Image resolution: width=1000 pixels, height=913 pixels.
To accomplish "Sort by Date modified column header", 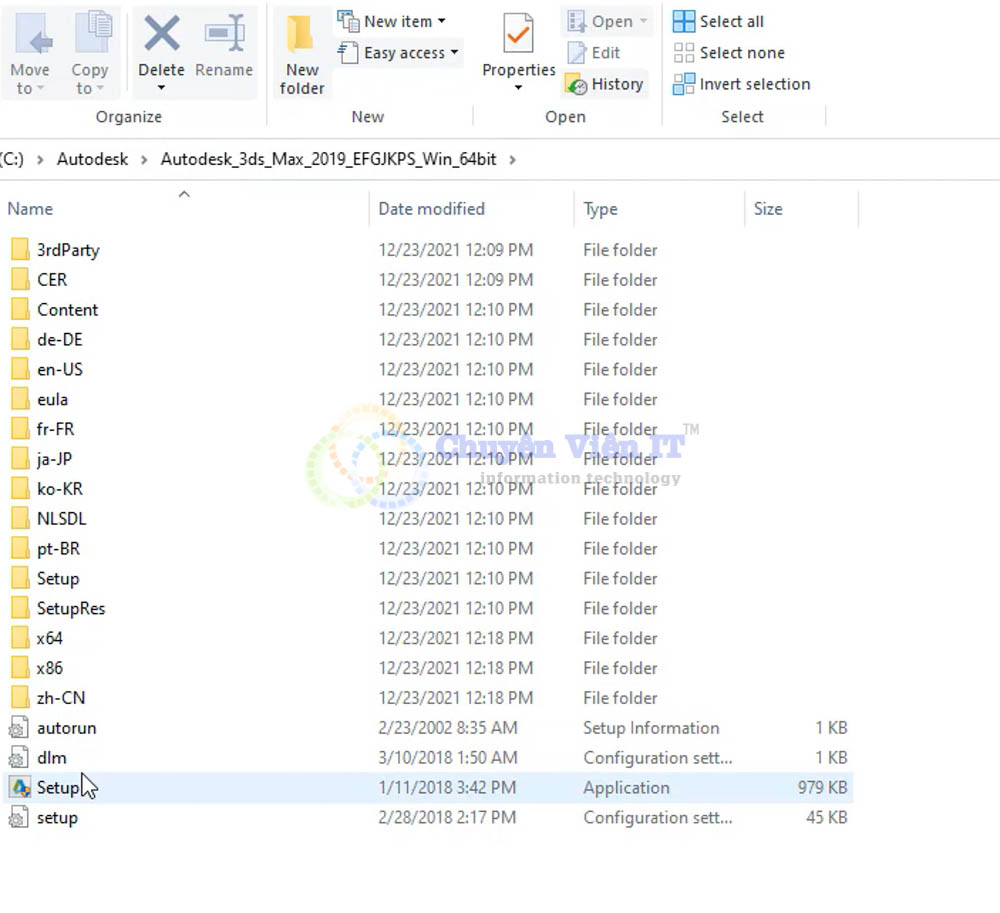I will click(431, 209).
